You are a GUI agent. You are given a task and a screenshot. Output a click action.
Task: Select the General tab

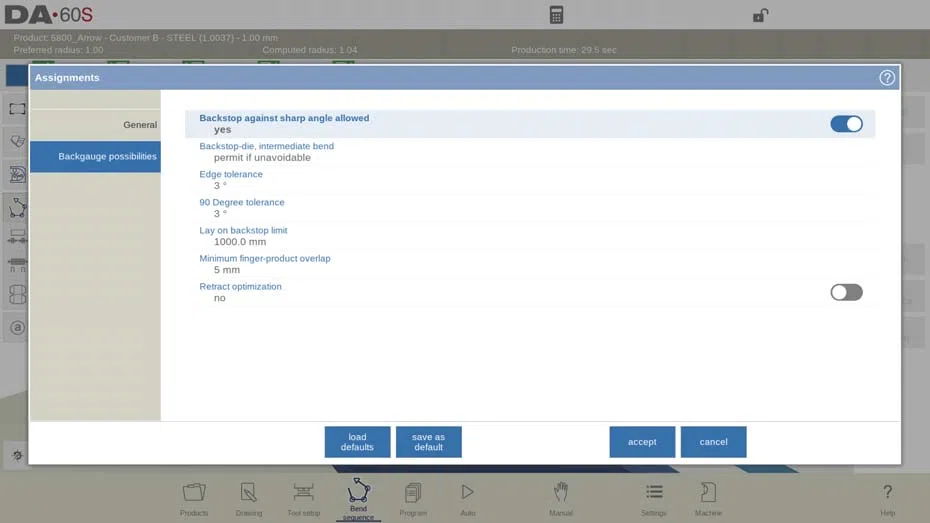pyautogui.click(x=95, y=125)
